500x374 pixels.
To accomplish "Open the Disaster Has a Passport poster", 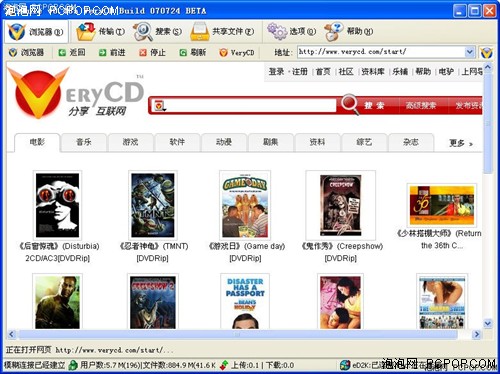I will [x=245, y=302].
